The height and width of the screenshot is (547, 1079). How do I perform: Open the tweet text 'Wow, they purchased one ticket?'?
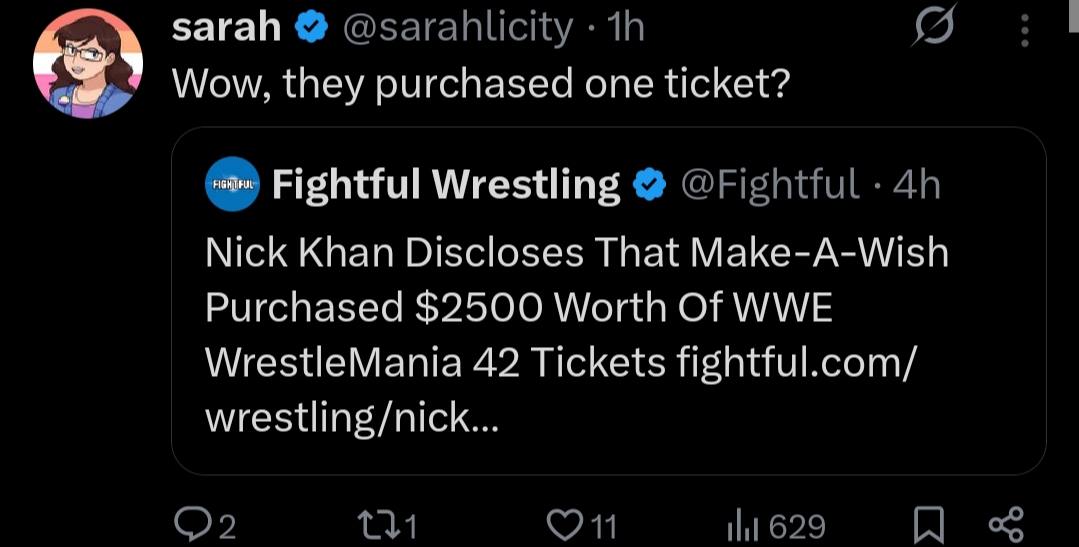coord(480,84)
